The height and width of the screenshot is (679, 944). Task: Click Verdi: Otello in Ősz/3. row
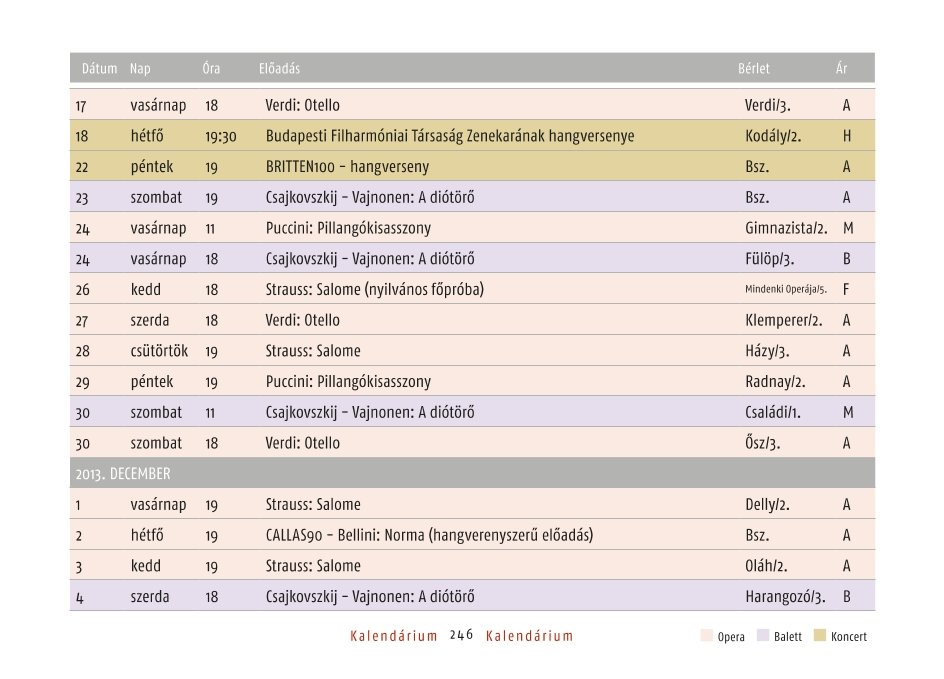[x=302, y=443]
